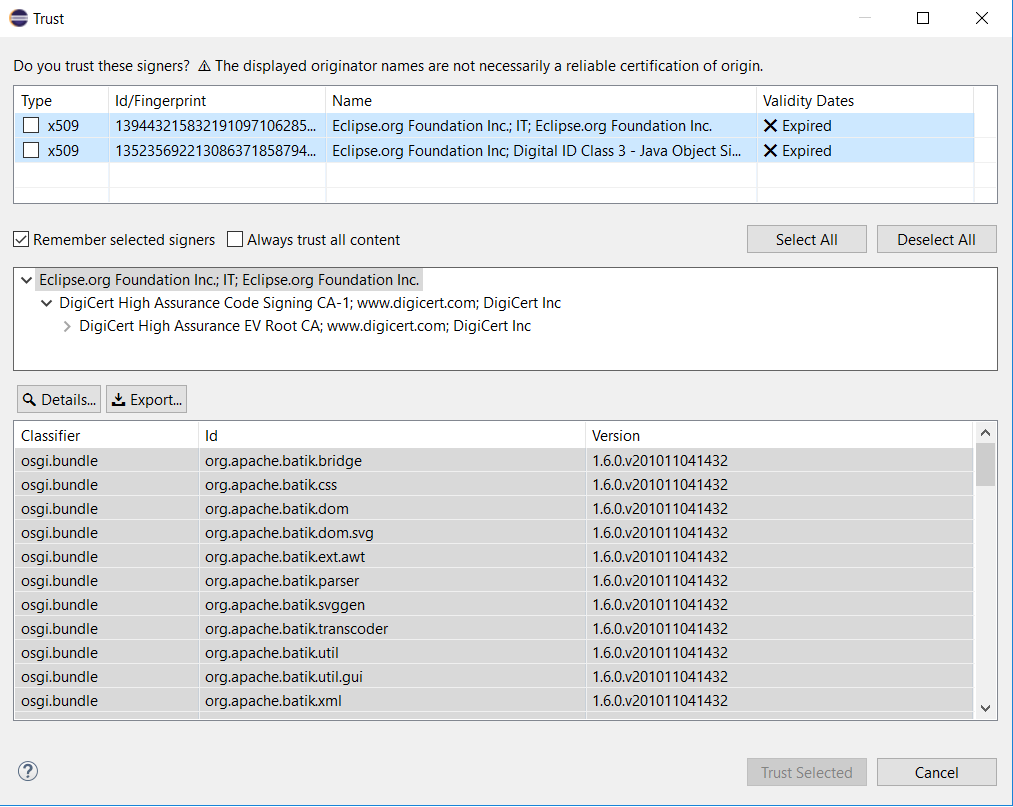Select row org.apache.batik.bridge
1013x807 pixels.
[x=494, y=461]
